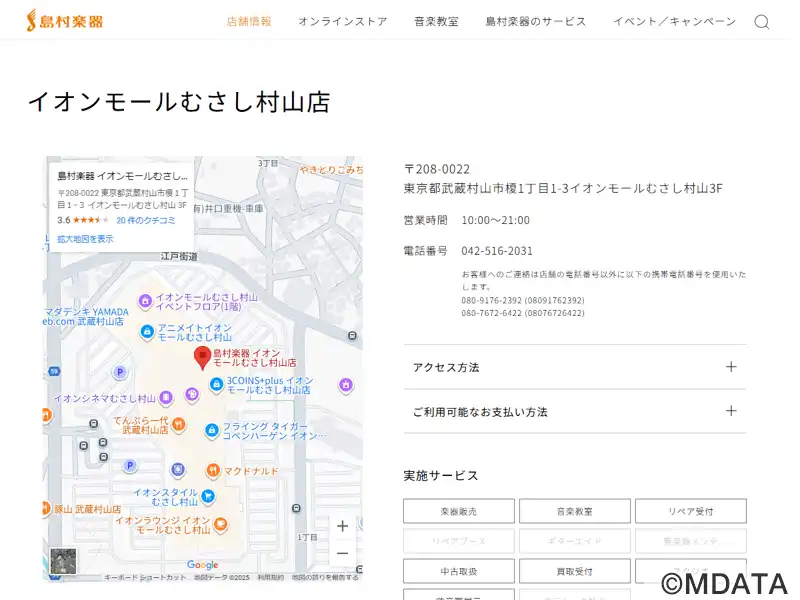Open the 店舗情報 menu item
800x600 pixels.
(x=249, y=21)
